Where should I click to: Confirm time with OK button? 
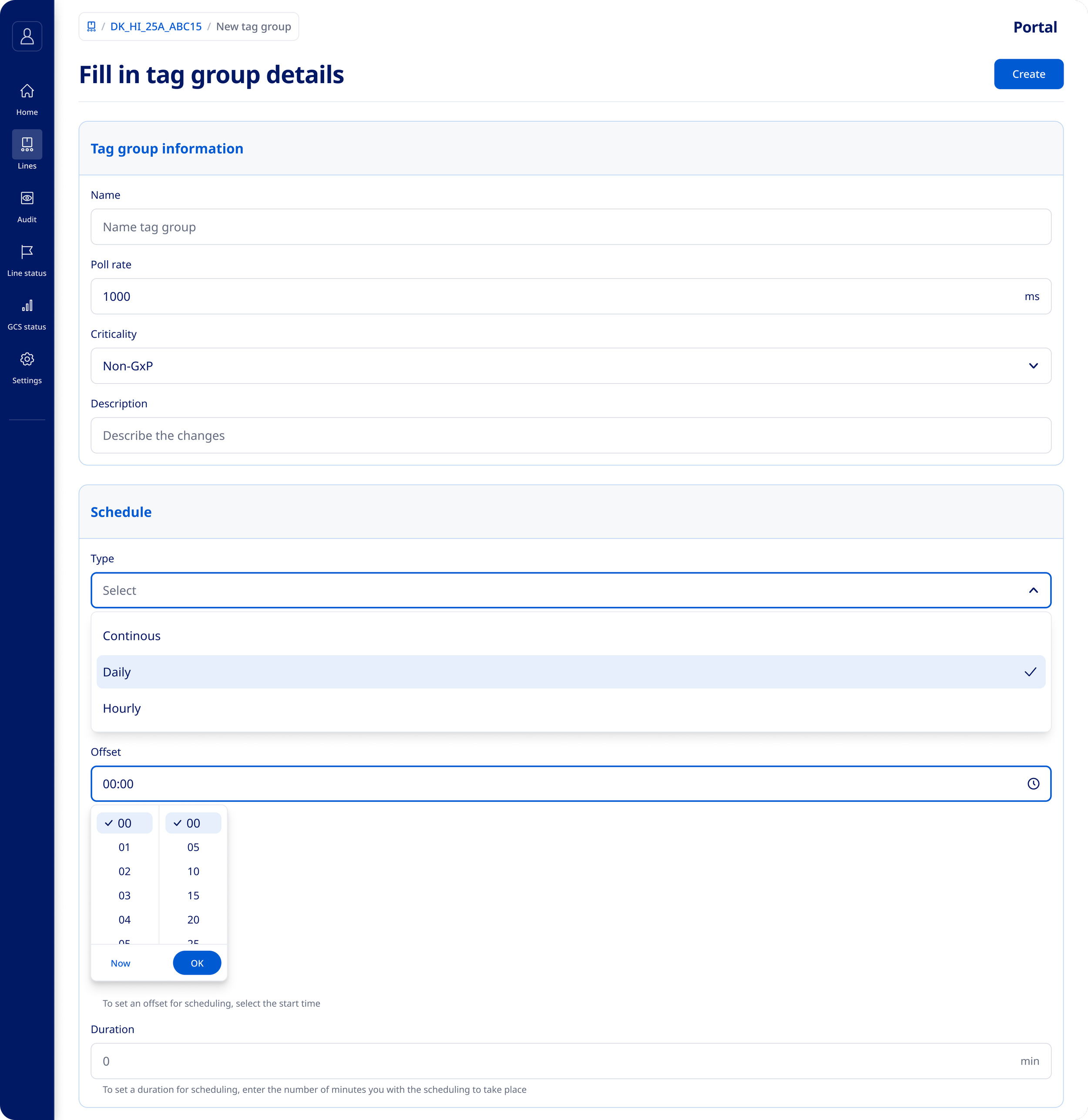tap(197, 963)
